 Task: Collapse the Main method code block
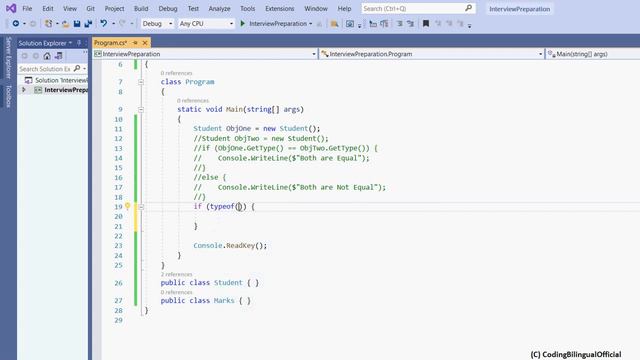point(141,109)
